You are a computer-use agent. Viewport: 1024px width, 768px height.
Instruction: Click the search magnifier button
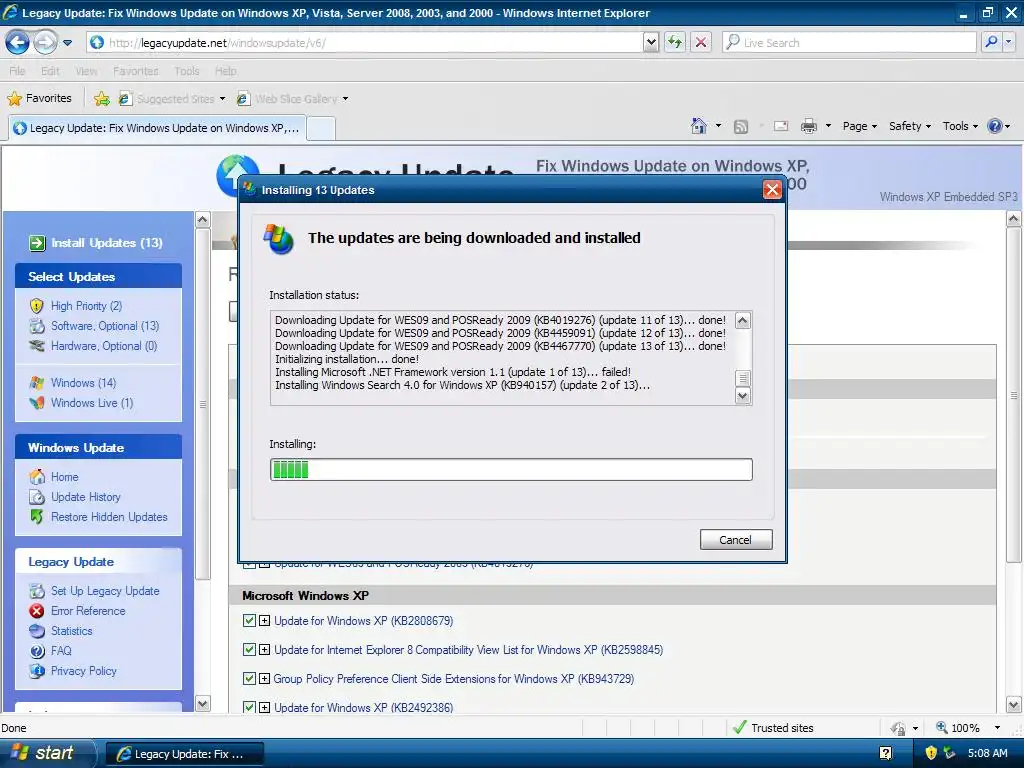tap(991, 43)
